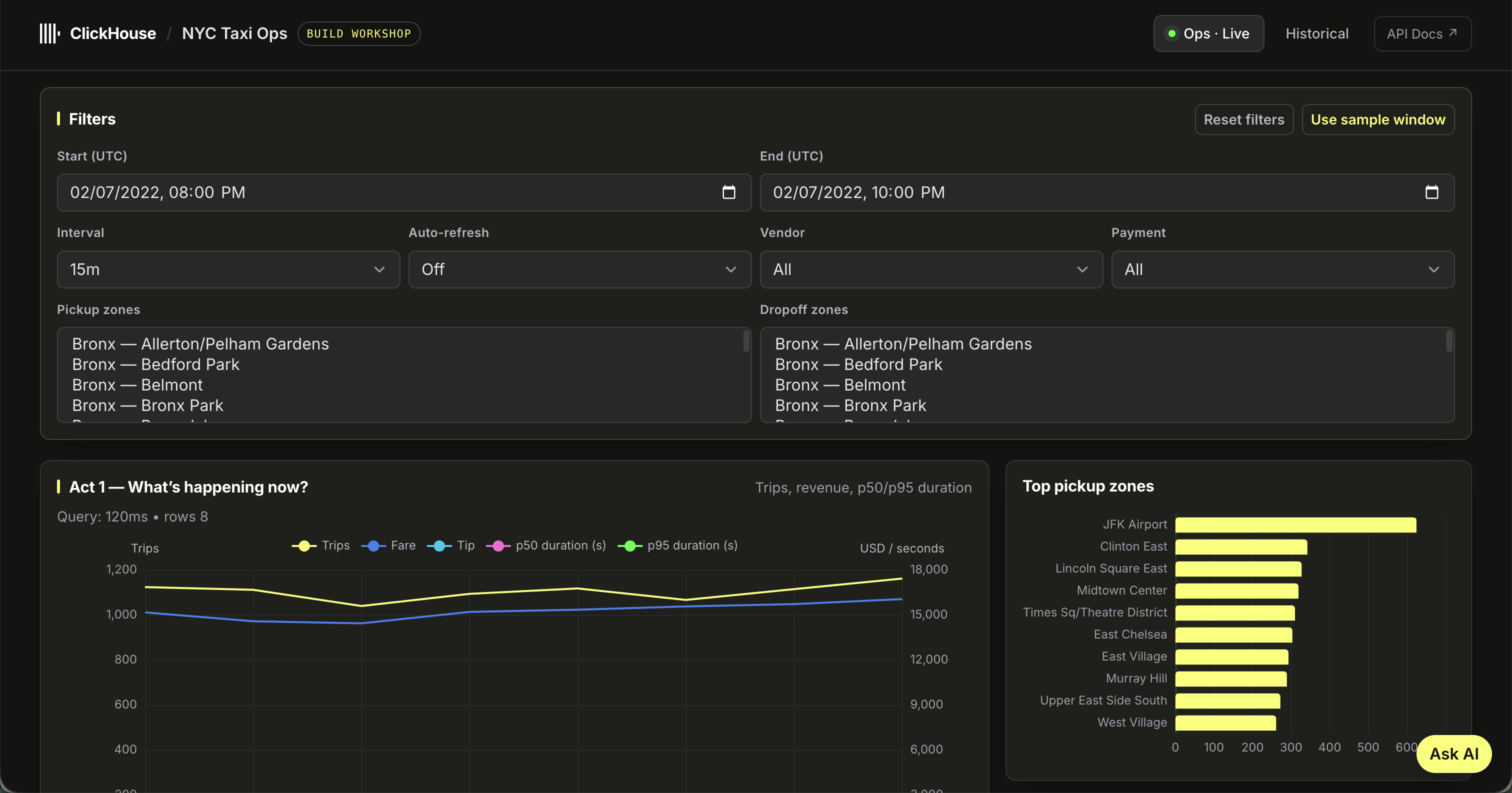This screenshot has width=1512, height=793.
Task: Click the ClickHouse logo icon
Action: click(50, 33)
